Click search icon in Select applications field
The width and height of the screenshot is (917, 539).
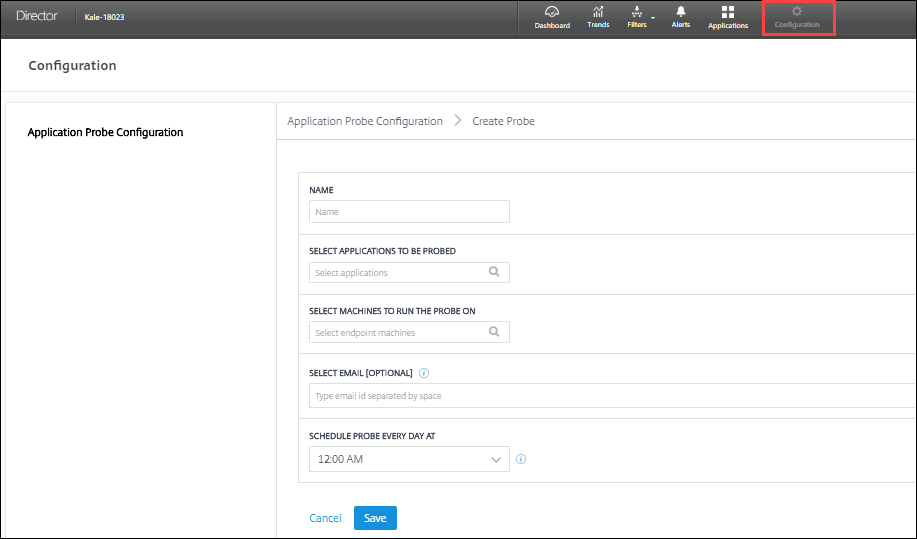click(x=494, y=272)
